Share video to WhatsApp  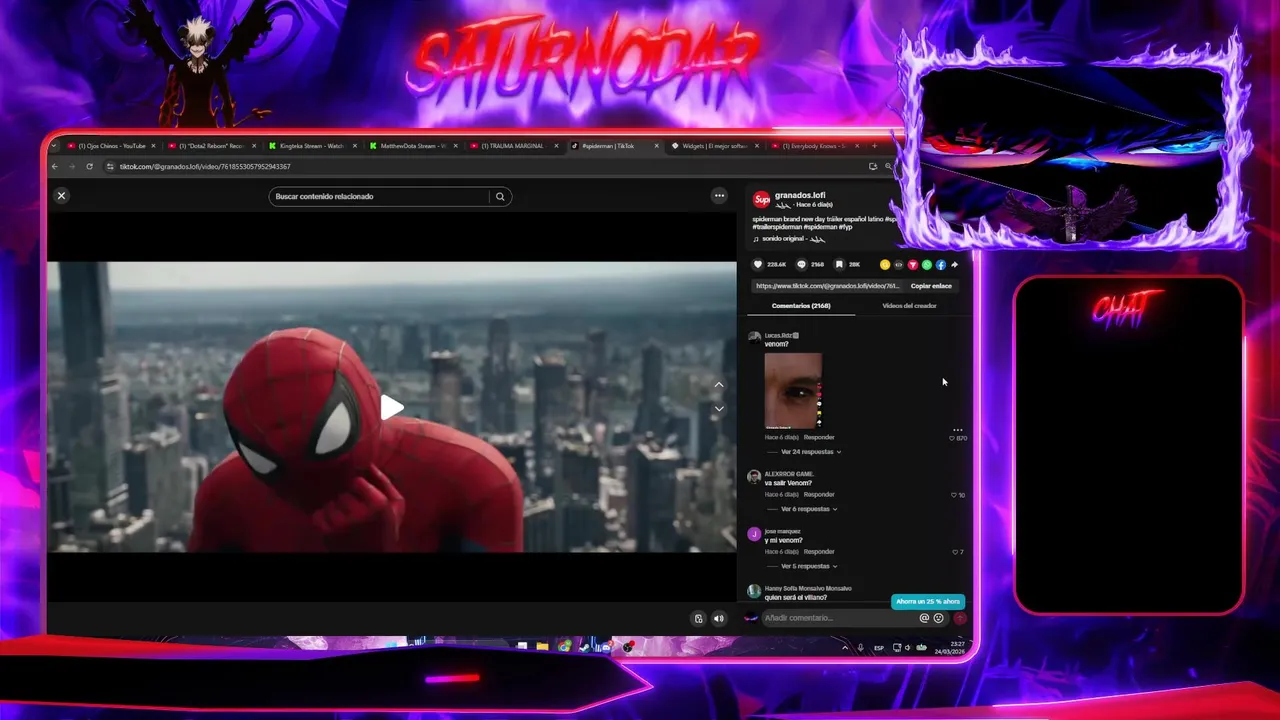(927, 264)
